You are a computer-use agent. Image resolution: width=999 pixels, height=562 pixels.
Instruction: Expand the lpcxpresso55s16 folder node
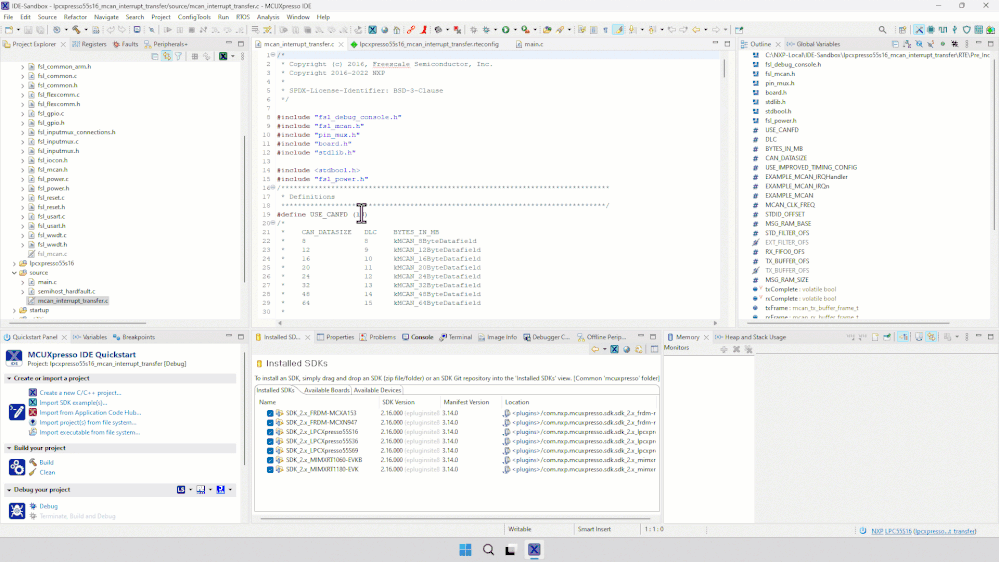click(x=15, y=263)
